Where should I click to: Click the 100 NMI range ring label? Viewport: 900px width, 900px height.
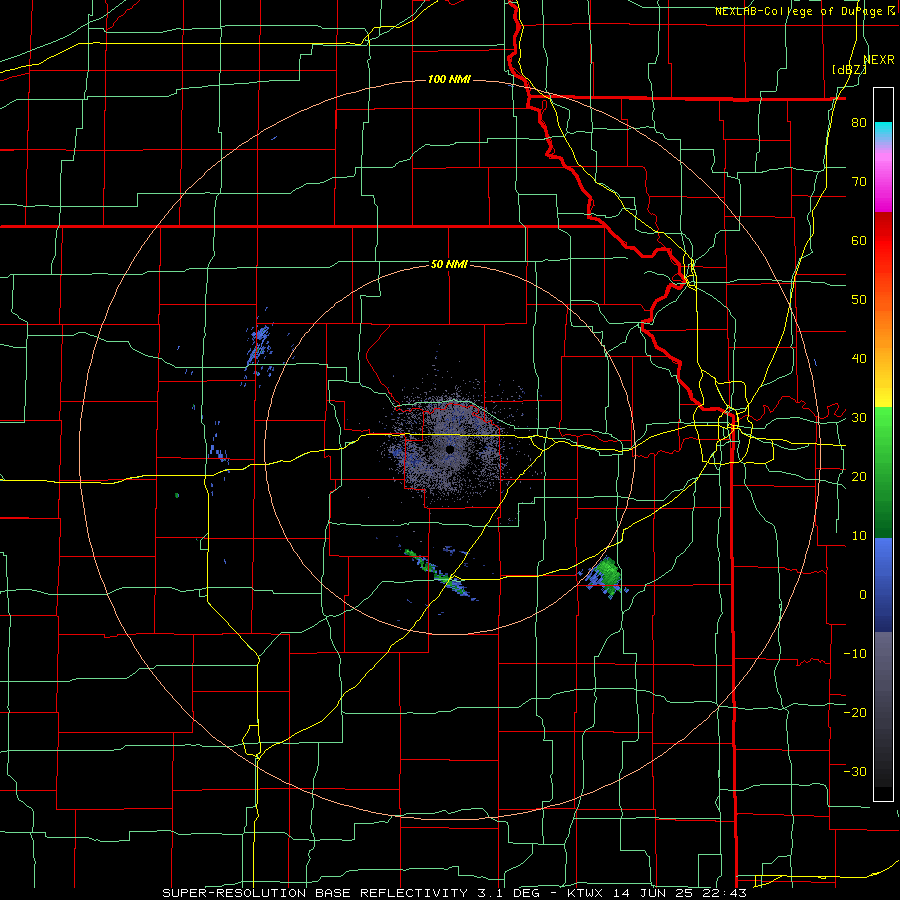(x=449, y=79)
